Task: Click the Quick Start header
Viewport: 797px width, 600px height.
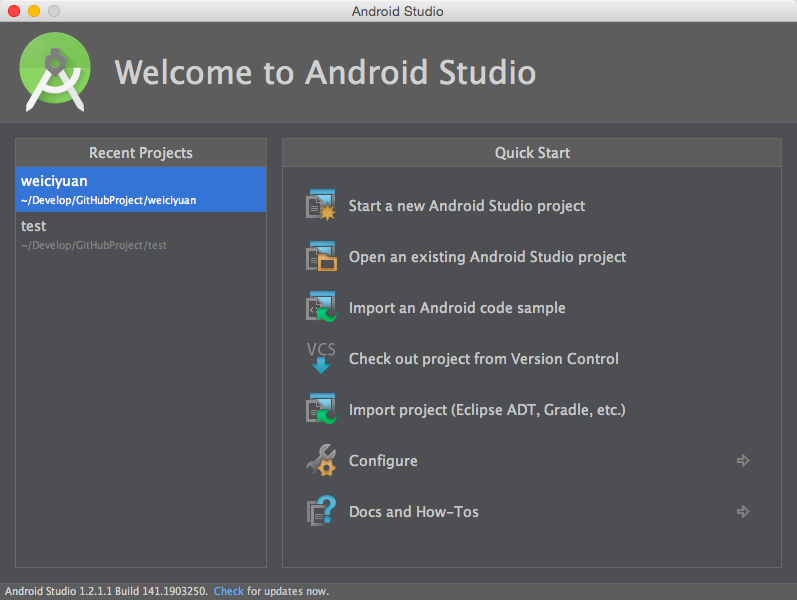Action: [532, 153]
